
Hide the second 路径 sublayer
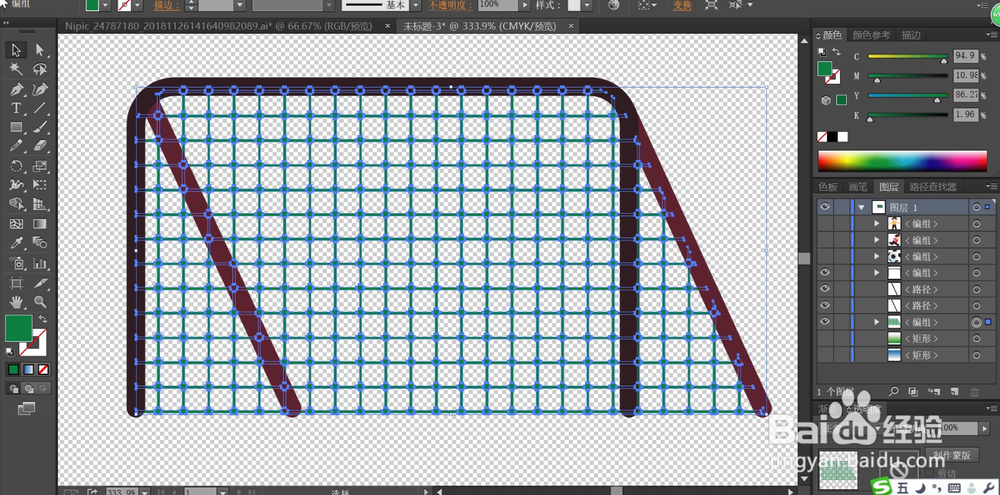click(x=825, y=306)
